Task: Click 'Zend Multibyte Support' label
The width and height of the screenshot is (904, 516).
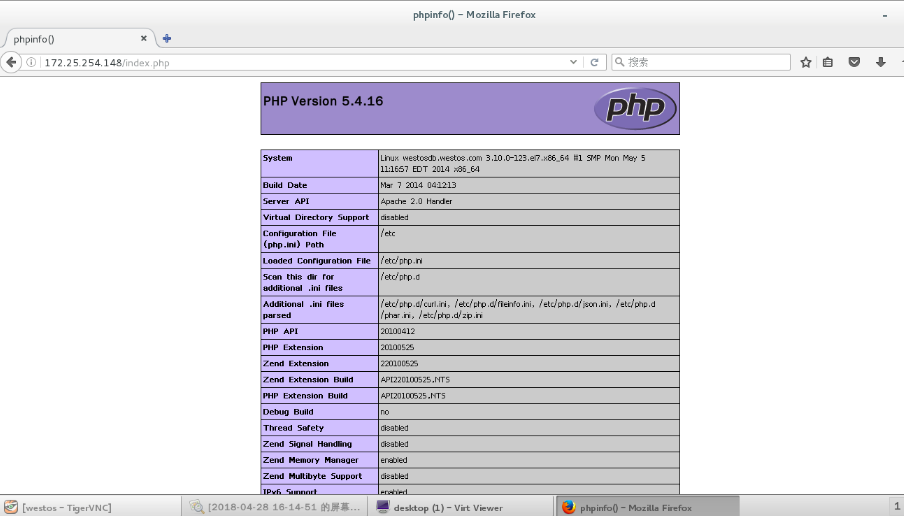Action: pyautogui.click(x=312, y=477)
